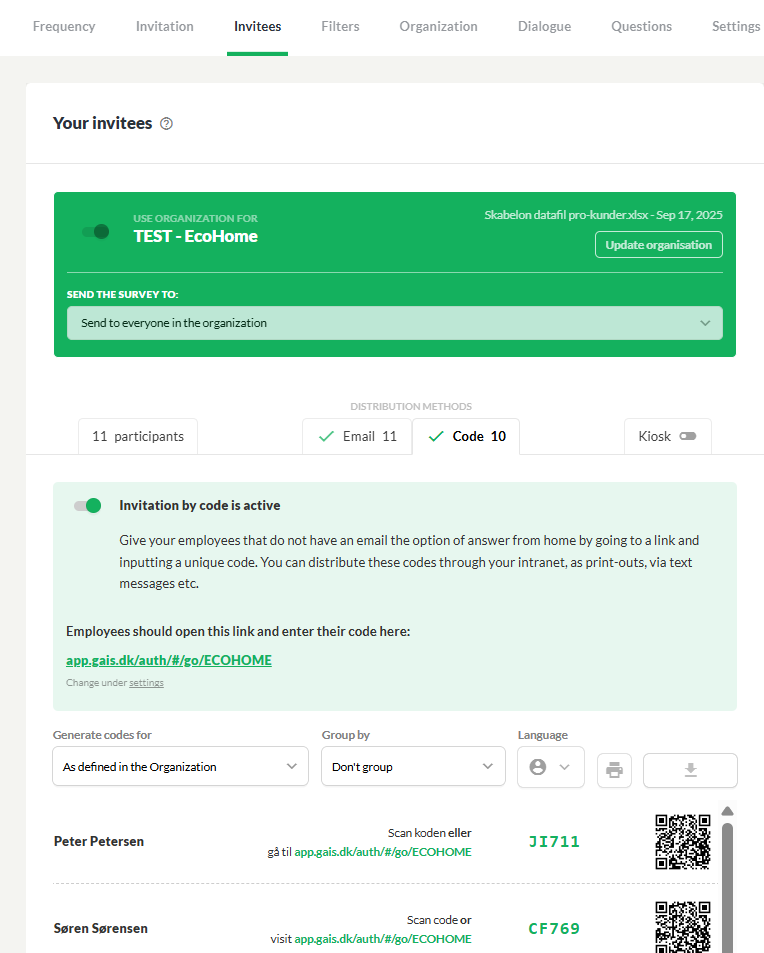Switch to the Filters tab
The height and width of the screenshot is (953, 764).
click(x=340, y=27)
